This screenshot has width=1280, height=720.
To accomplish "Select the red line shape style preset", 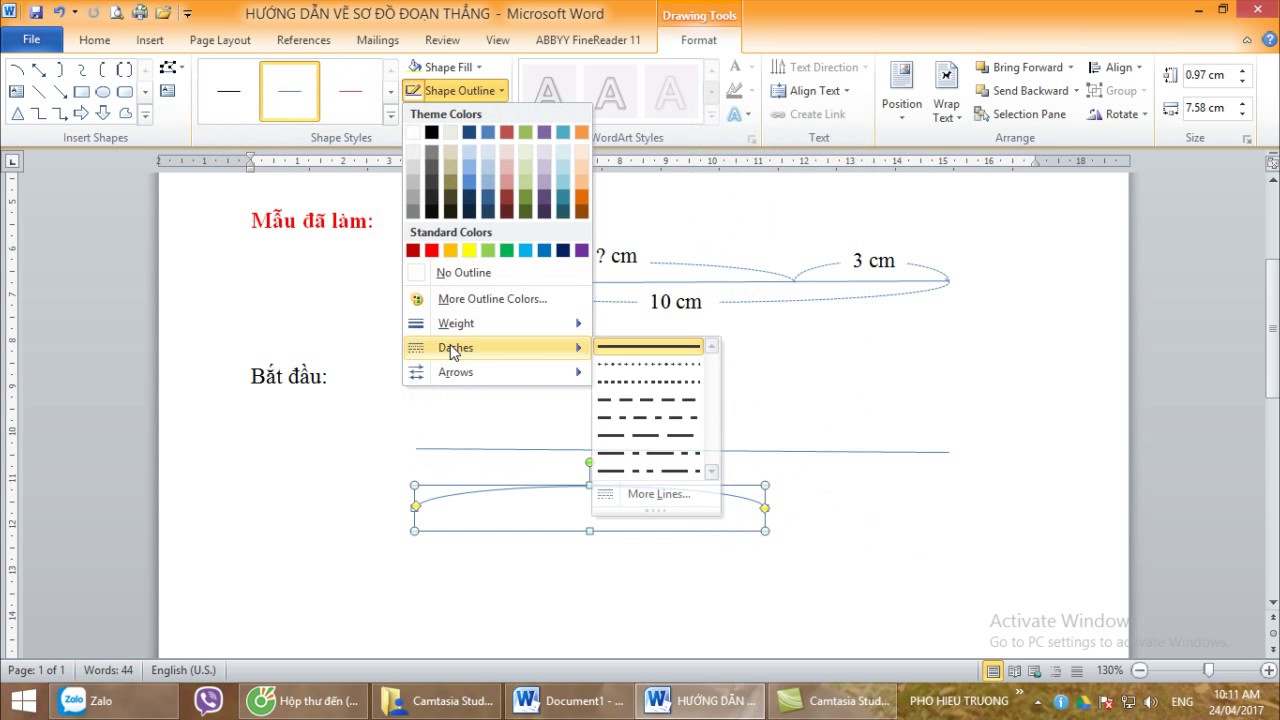I will (x=350, y=91).
